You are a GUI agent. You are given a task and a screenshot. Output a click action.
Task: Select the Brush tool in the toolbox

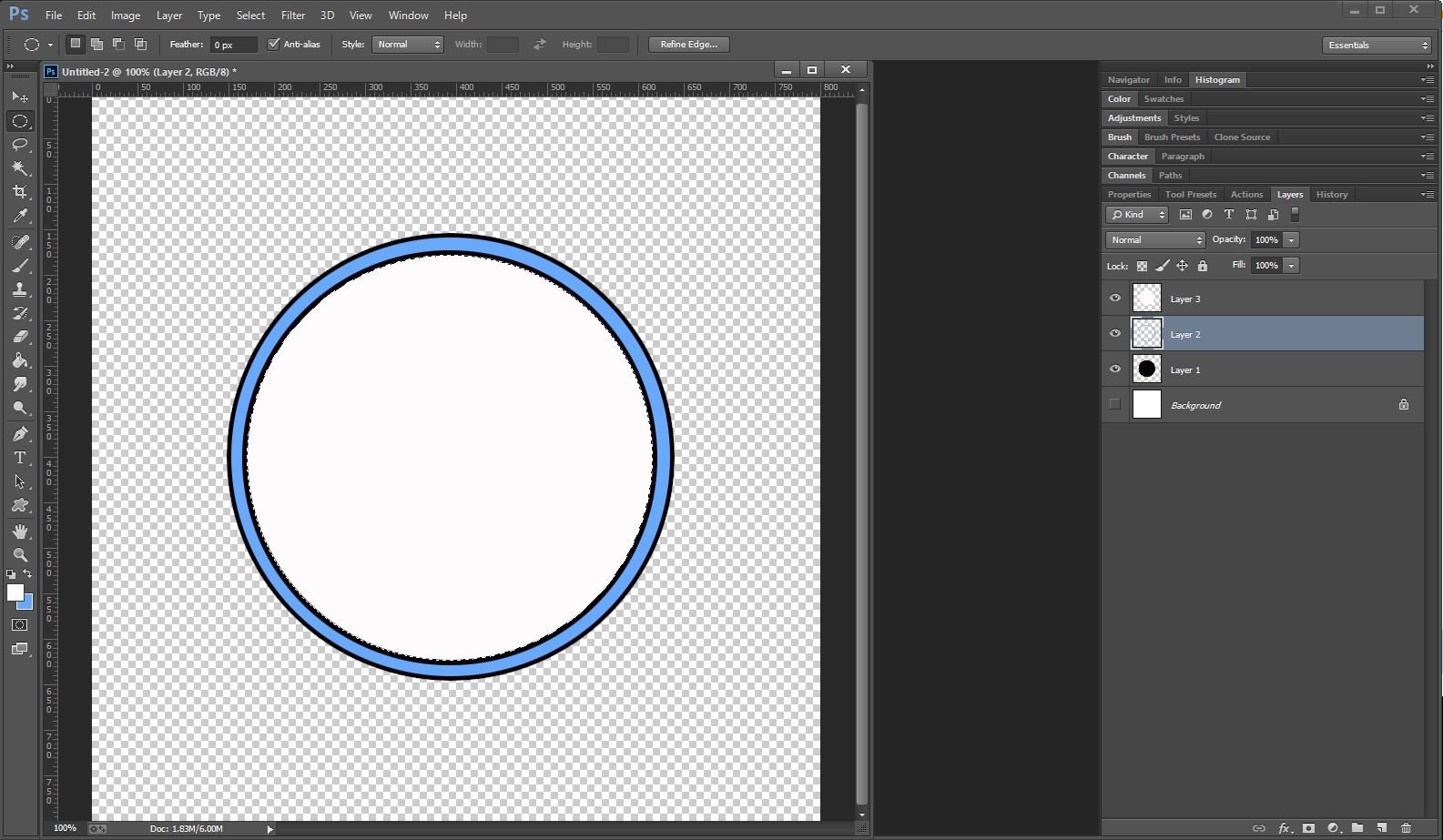(x=20, y=266)
